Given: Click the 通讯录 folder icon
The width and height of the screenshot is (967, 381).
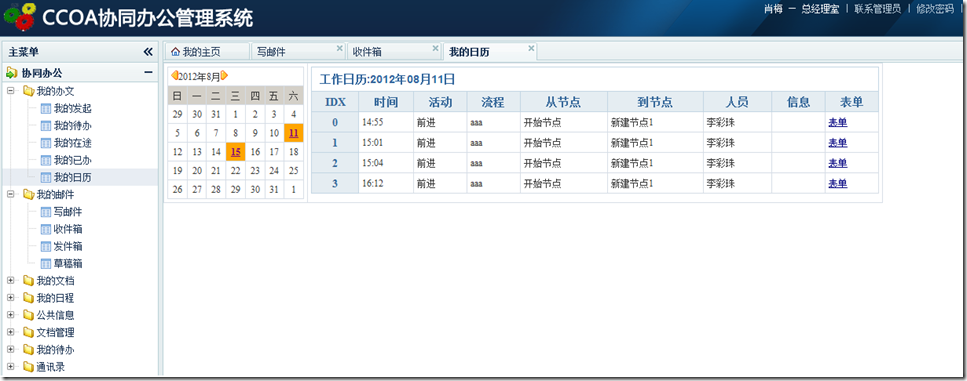Looking at the screenshot, I should pos(28,367).
